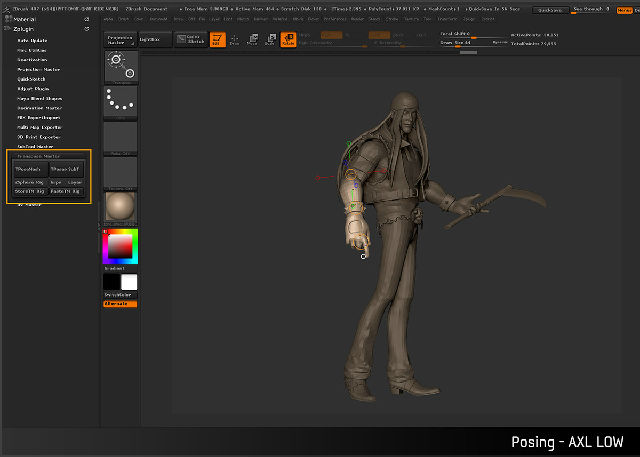
Task: Adjust the See-through slider
Action: 591,10
